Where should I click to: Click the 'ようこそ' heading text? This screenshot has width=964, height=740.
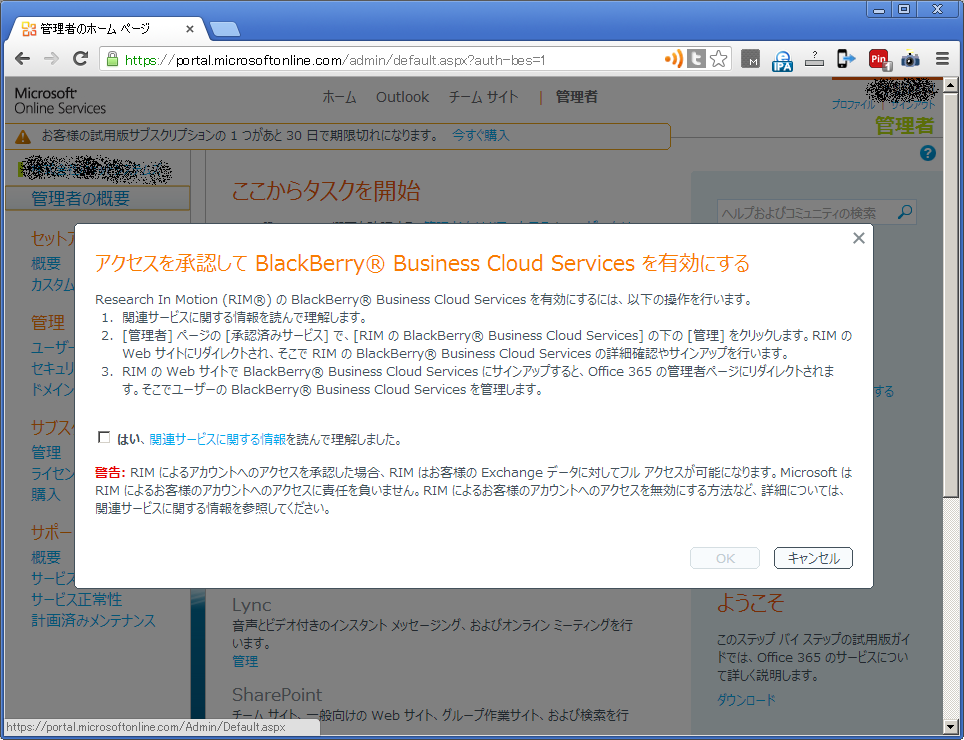coord(750,603)
